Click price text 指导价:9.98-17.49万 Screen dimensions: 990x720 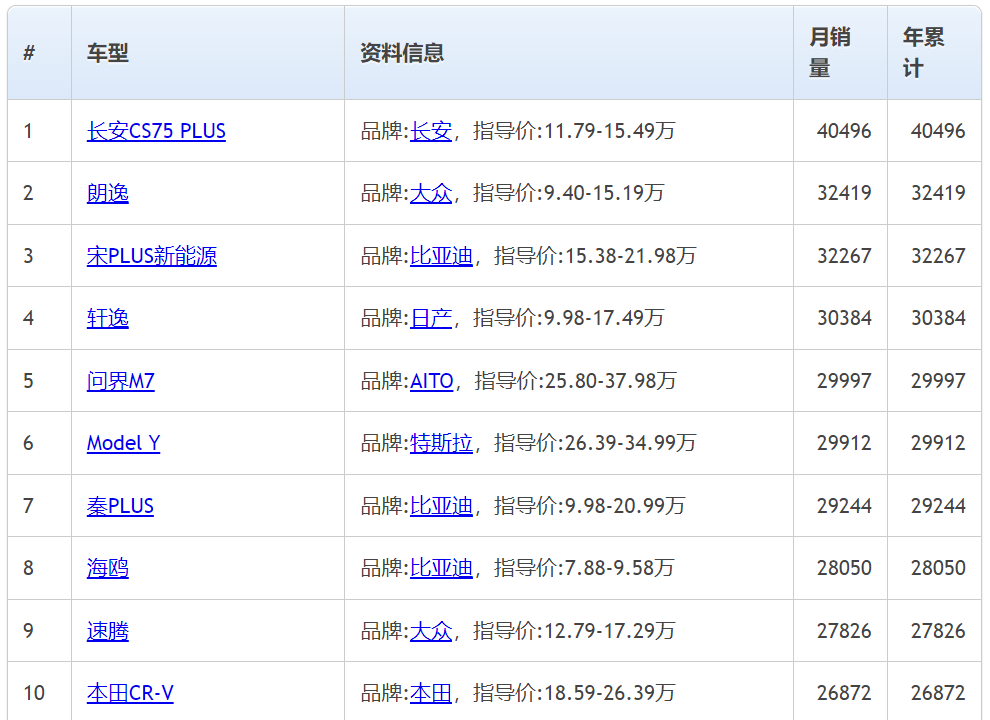click(x=568, y=318)
